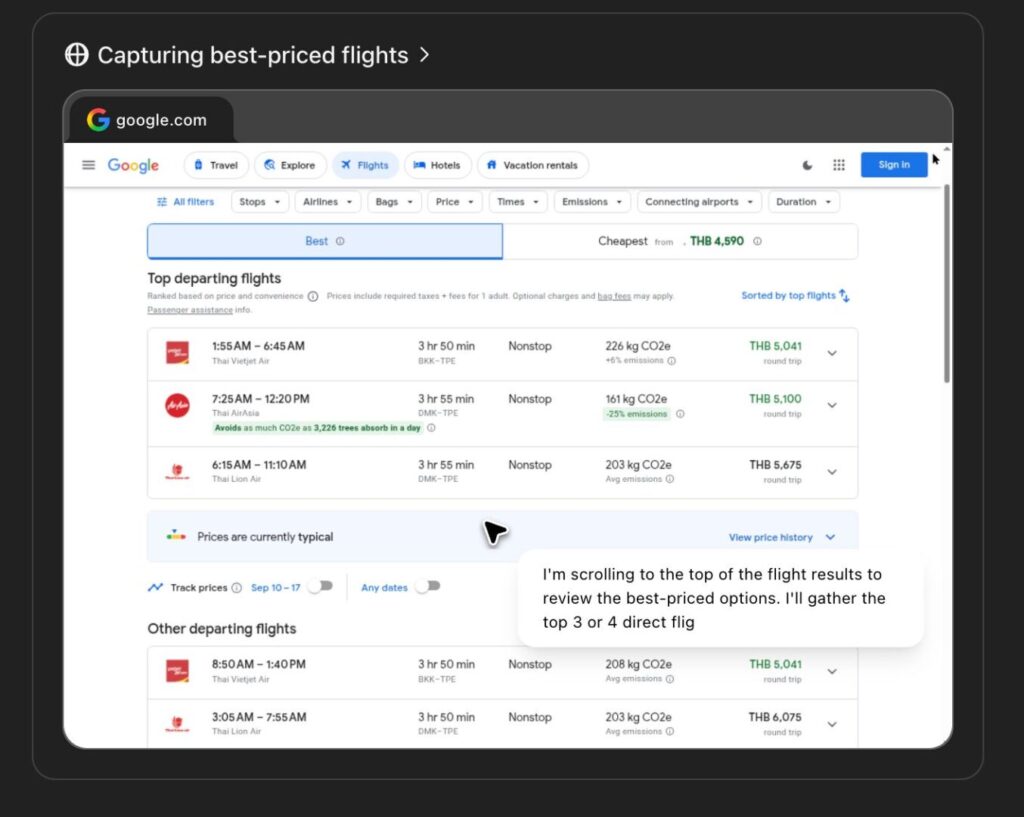Viewport: 1024px width, 817px height.
Task: Click the View price history link
Action: coord(771,537)
